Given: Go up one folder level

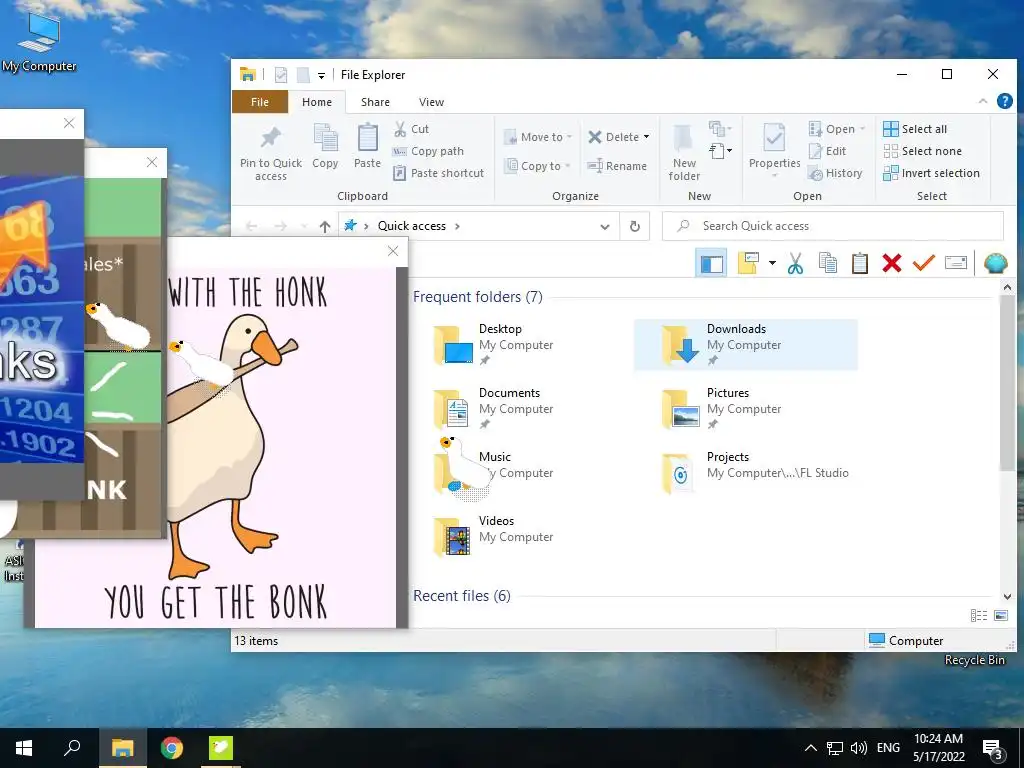Looking at the screenshot, I should tap(325, 226).
